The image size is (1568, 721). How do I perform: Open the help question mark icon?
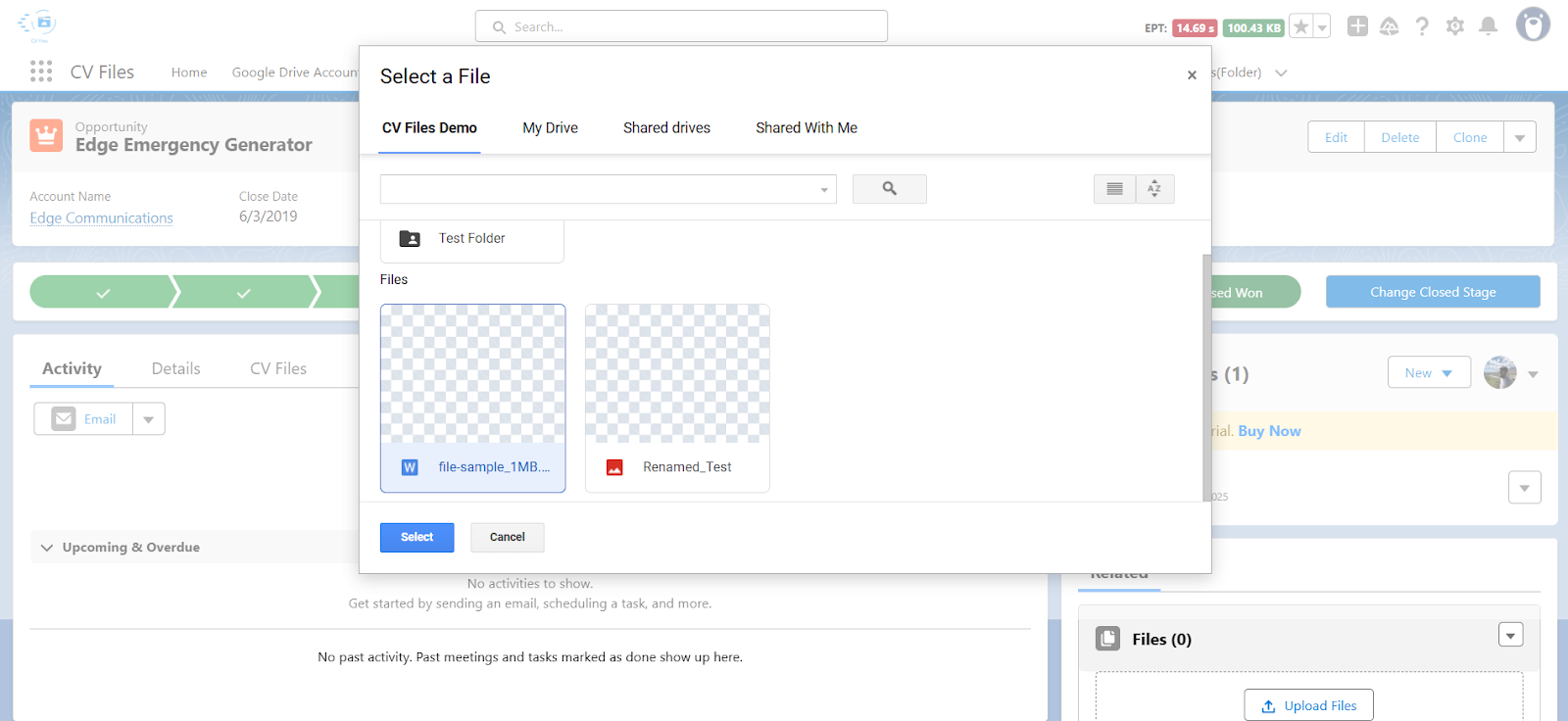pyautogui.click(x=1422, y=26)
